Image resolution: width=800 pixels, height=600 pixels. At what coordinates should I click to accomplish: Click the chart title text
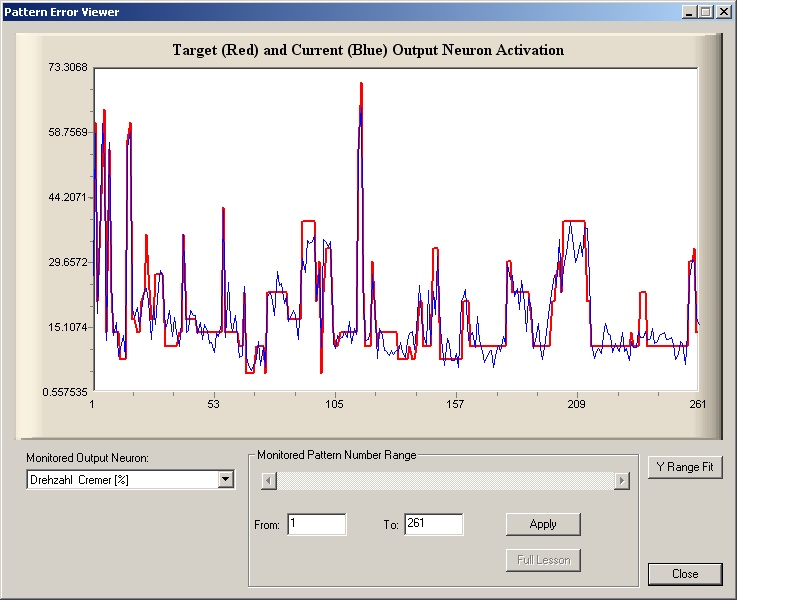point(368,50)
